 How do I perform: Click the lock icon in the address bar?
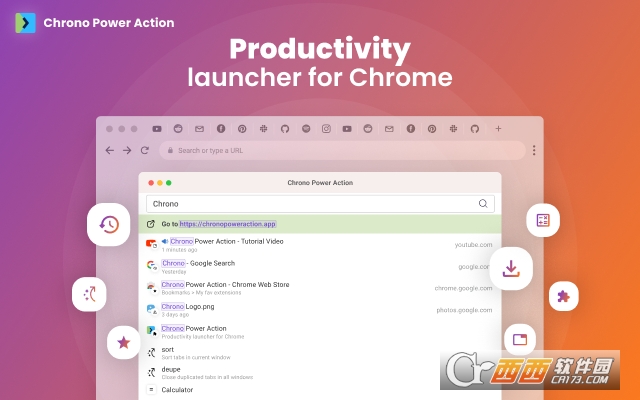pos(171,151)
